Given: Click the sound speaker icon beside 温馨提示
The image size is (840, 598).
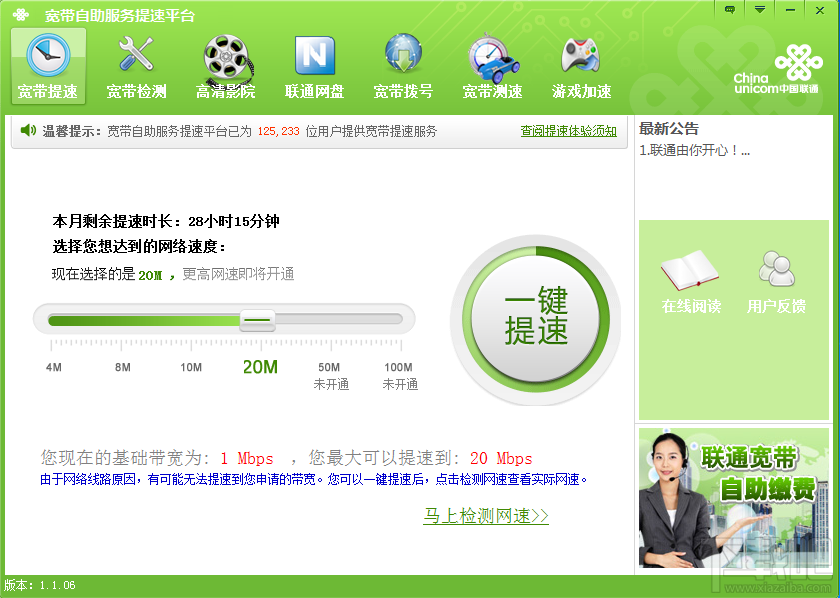Looking at the screenshot, I should [x=28, y=130].
